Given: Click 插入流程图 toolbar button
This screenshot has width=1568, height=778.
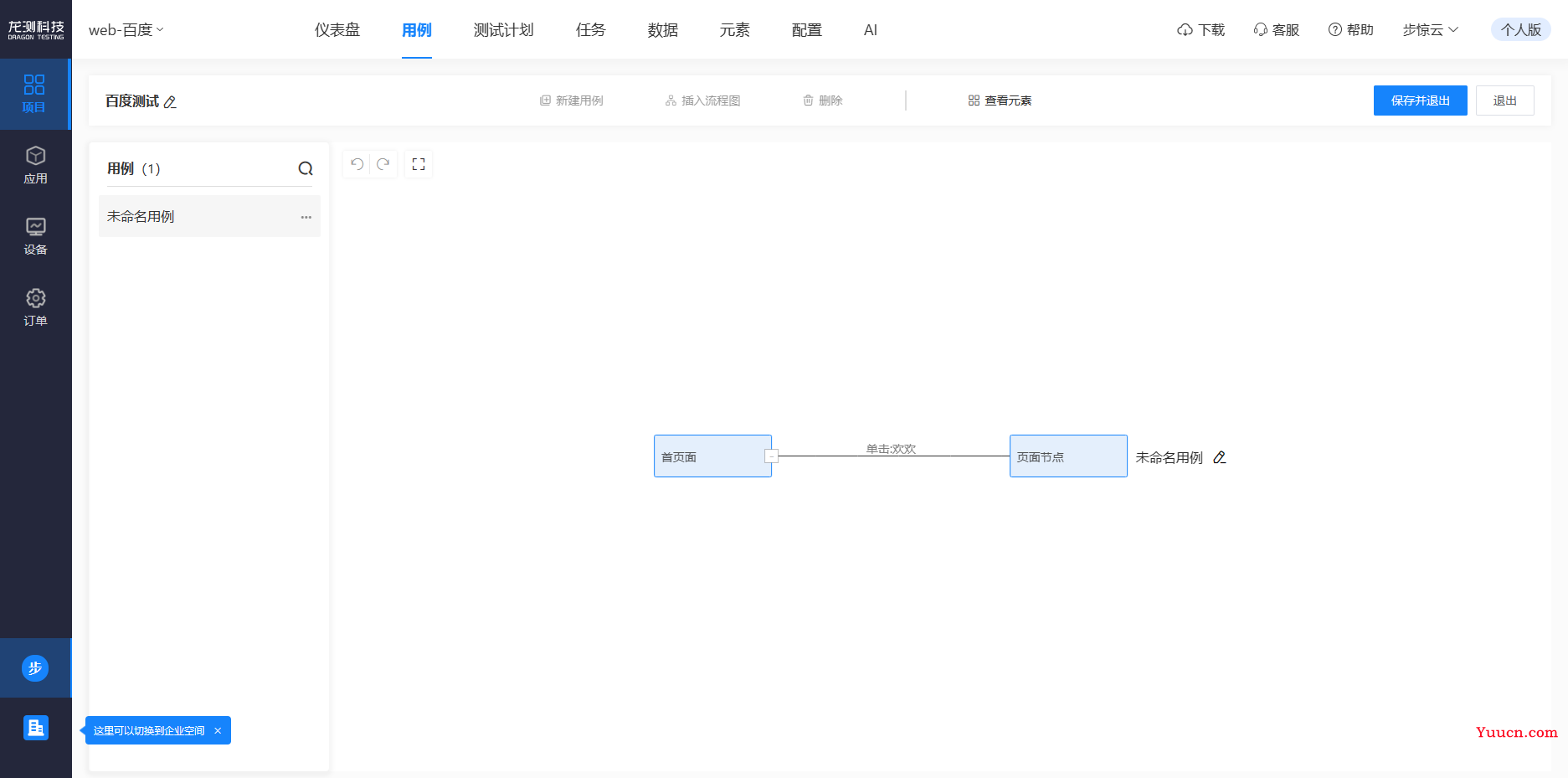Looking at the screenshot, I should point(703,100).
